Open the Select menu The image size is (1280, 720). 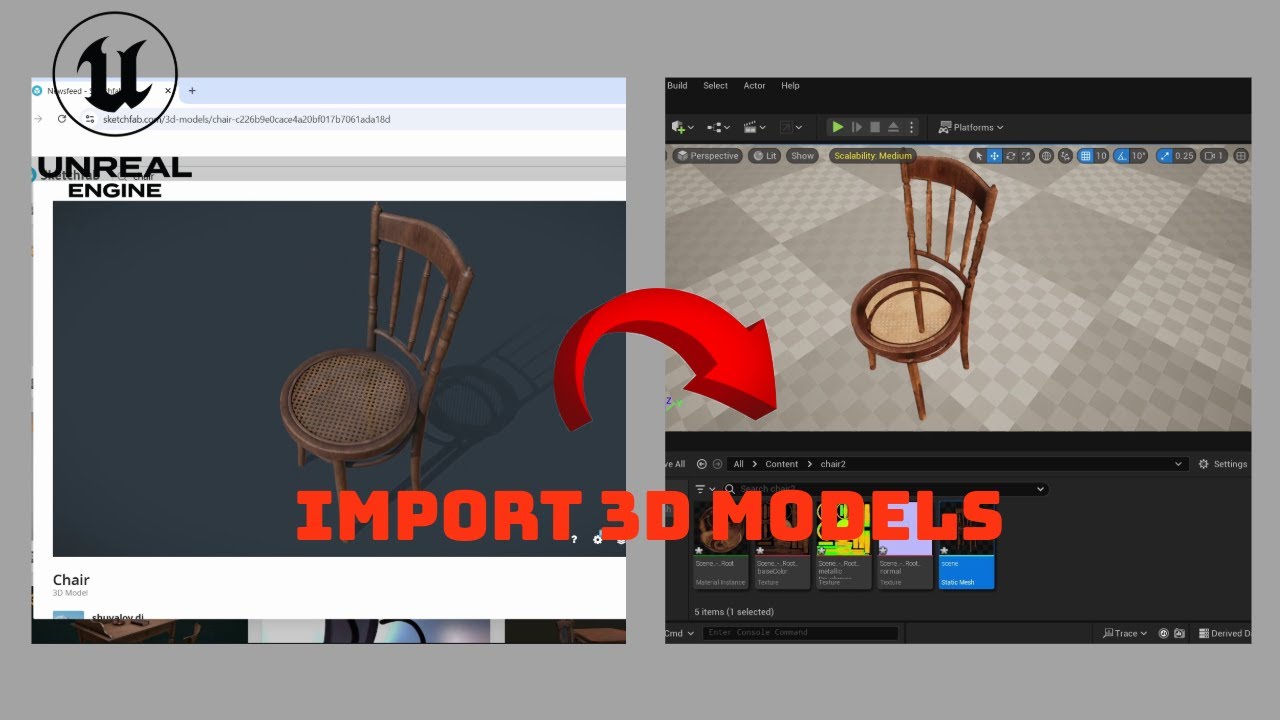click(x=716, y=86)
